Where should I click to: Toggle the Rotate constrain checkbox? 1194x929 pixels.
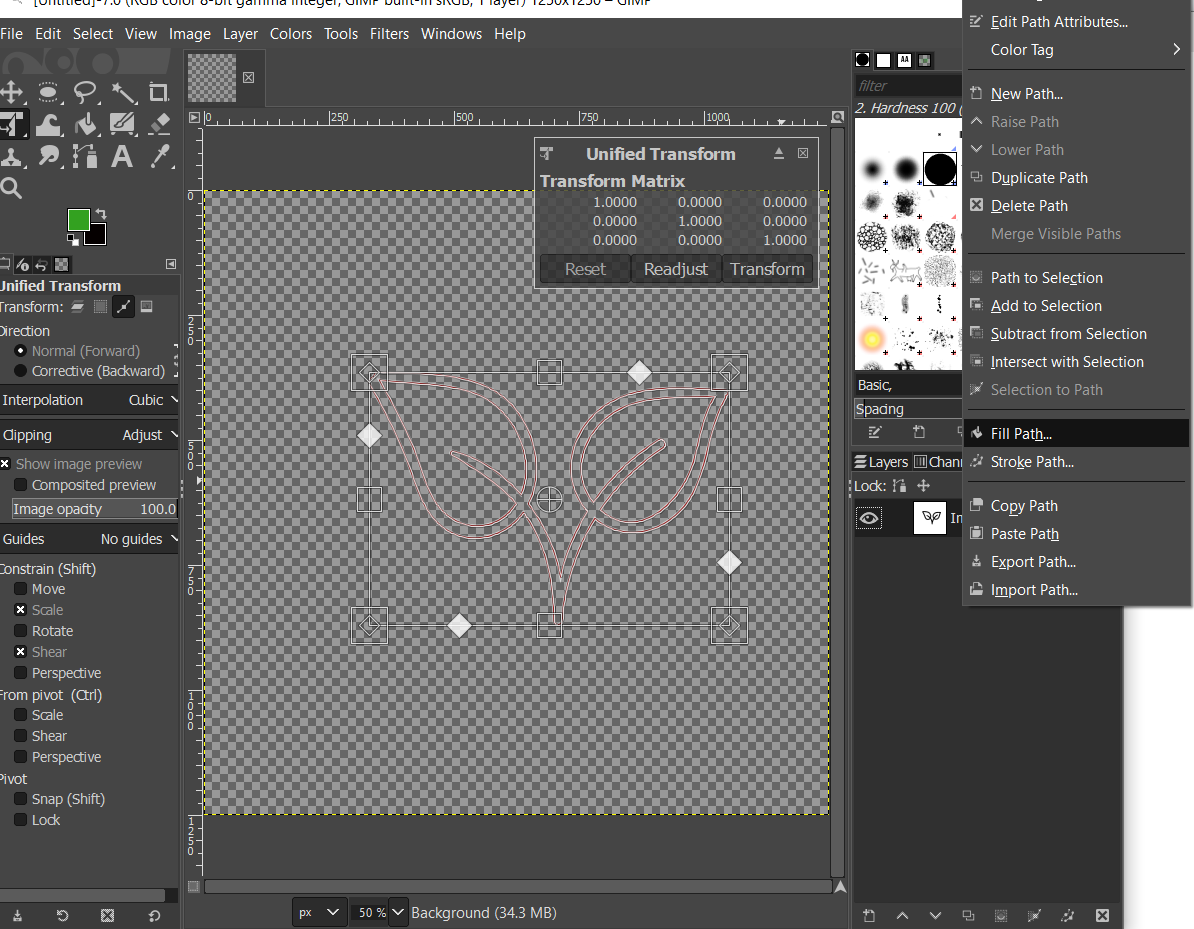20,631
